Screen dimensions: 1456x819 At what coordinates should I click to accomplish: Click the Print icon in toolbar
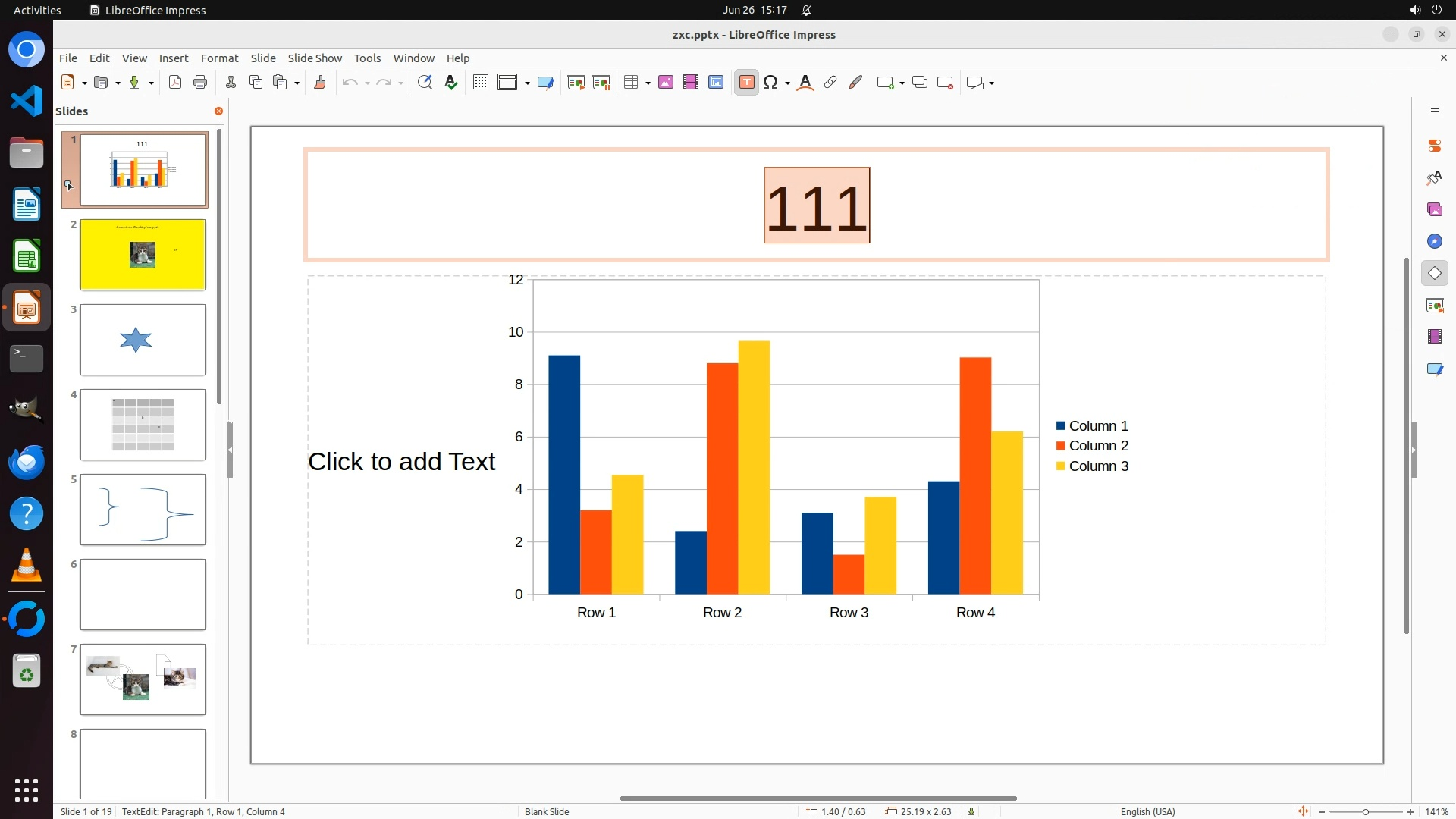tap(200, 83)
